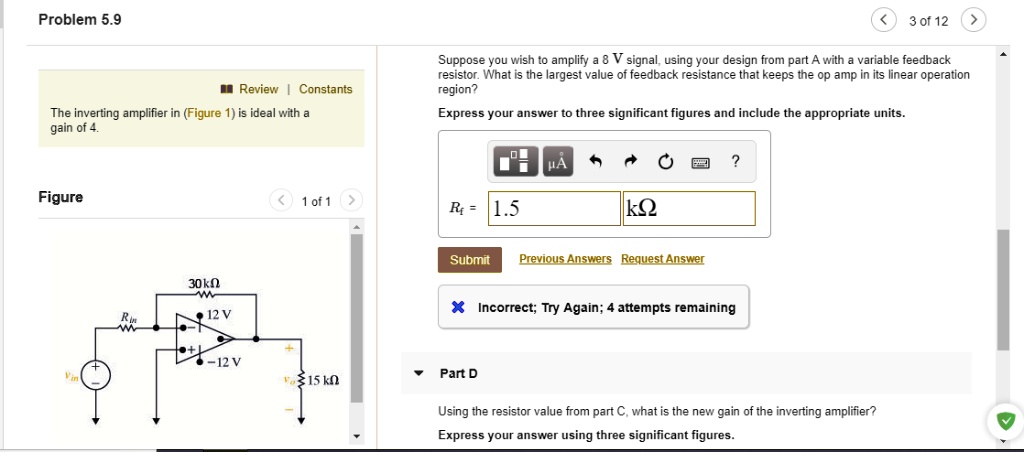Image resolution: width=1024 pixels, height=452 pixels.
Task: Click the Request Answer link
Action: pos(663,259)
